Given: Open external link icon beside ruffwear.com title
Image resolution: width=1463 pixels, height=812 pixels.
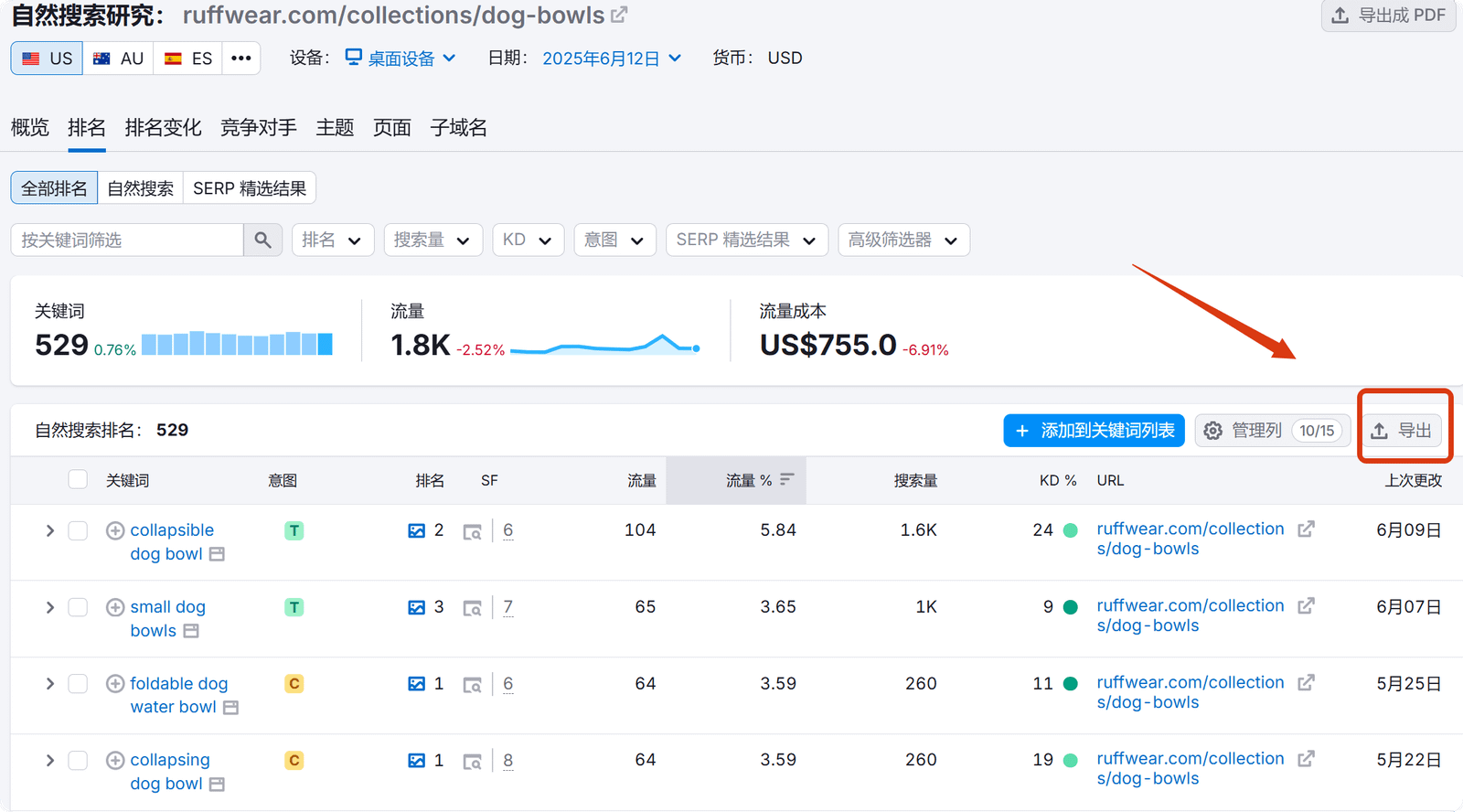Looking at the screenshot, I should coord(619,16).
